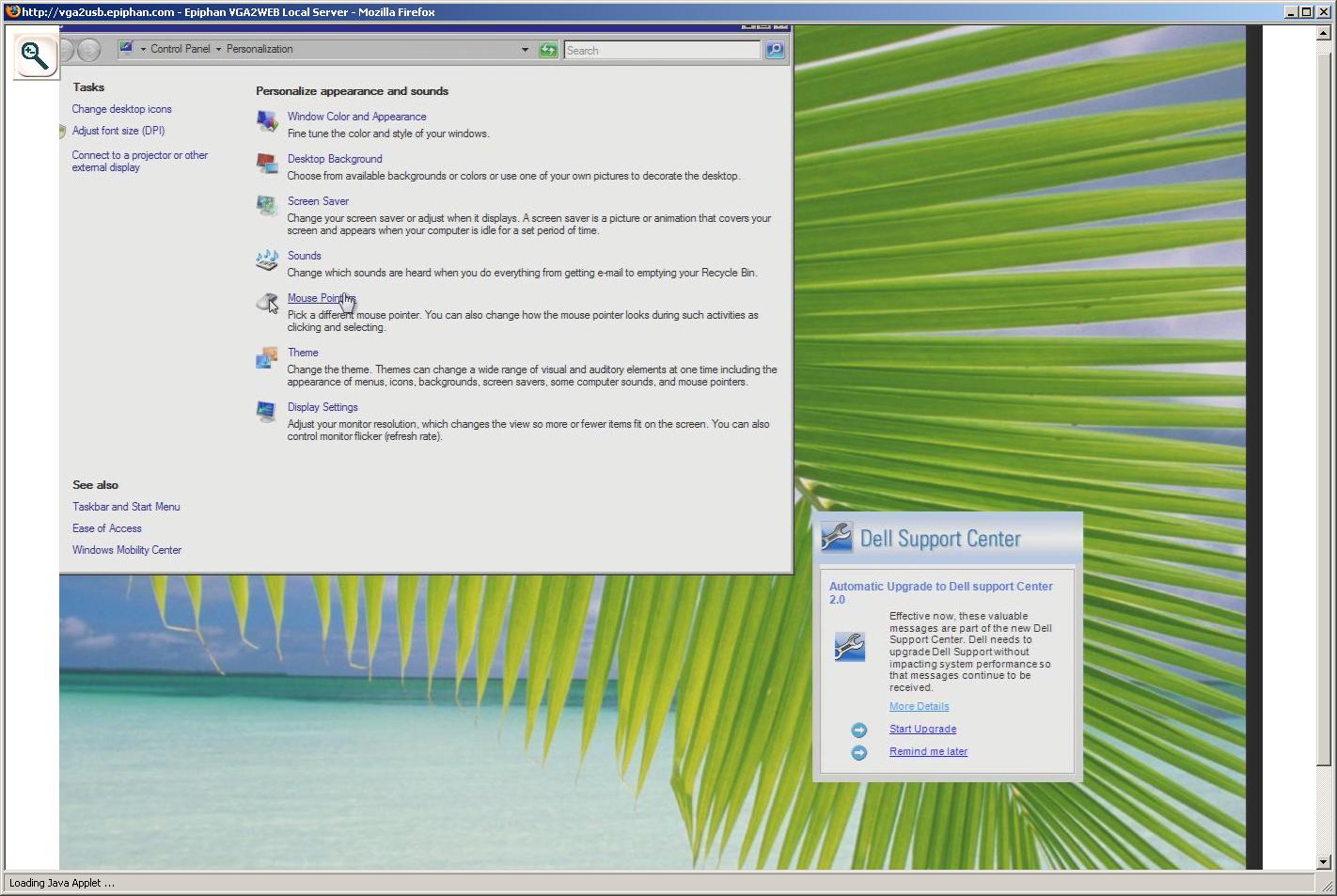Expand the arrow before Personalization breadcrumb

coord(218,49)
